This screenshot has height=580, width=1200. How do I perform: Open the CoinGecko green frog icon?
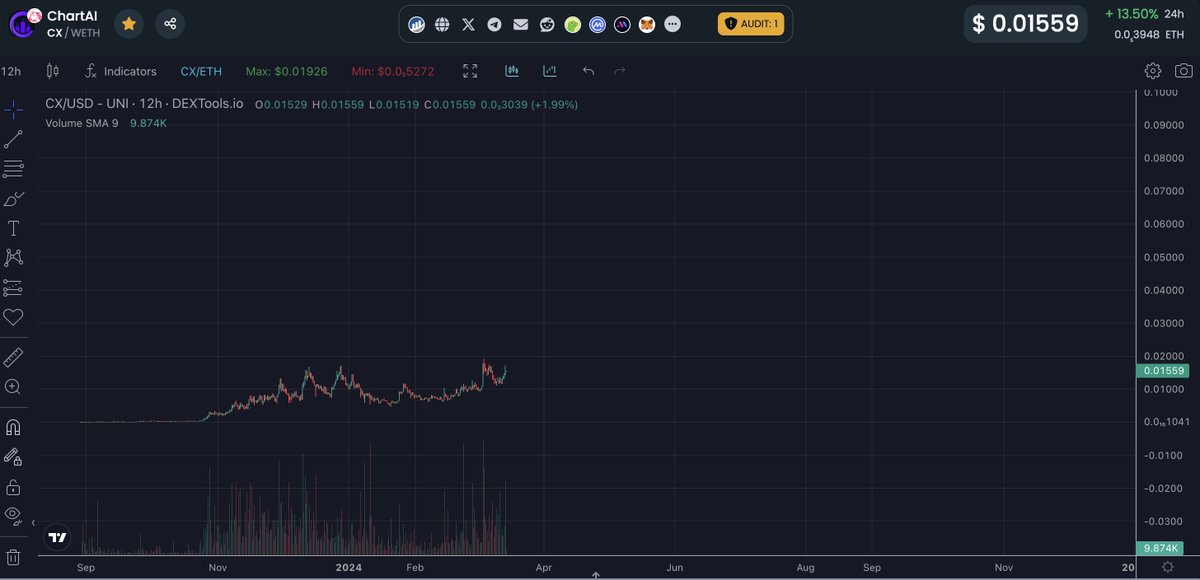click(x=572, y=24)
